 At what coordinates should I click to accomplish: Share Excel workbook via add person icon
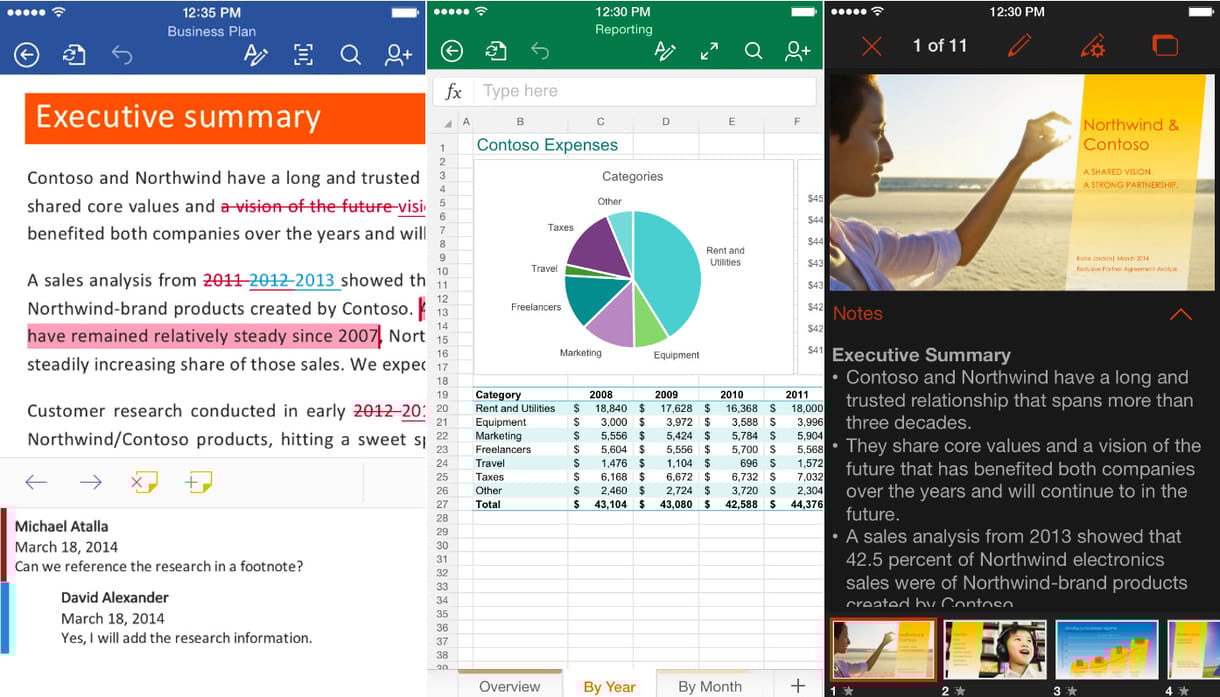[798, 51]
